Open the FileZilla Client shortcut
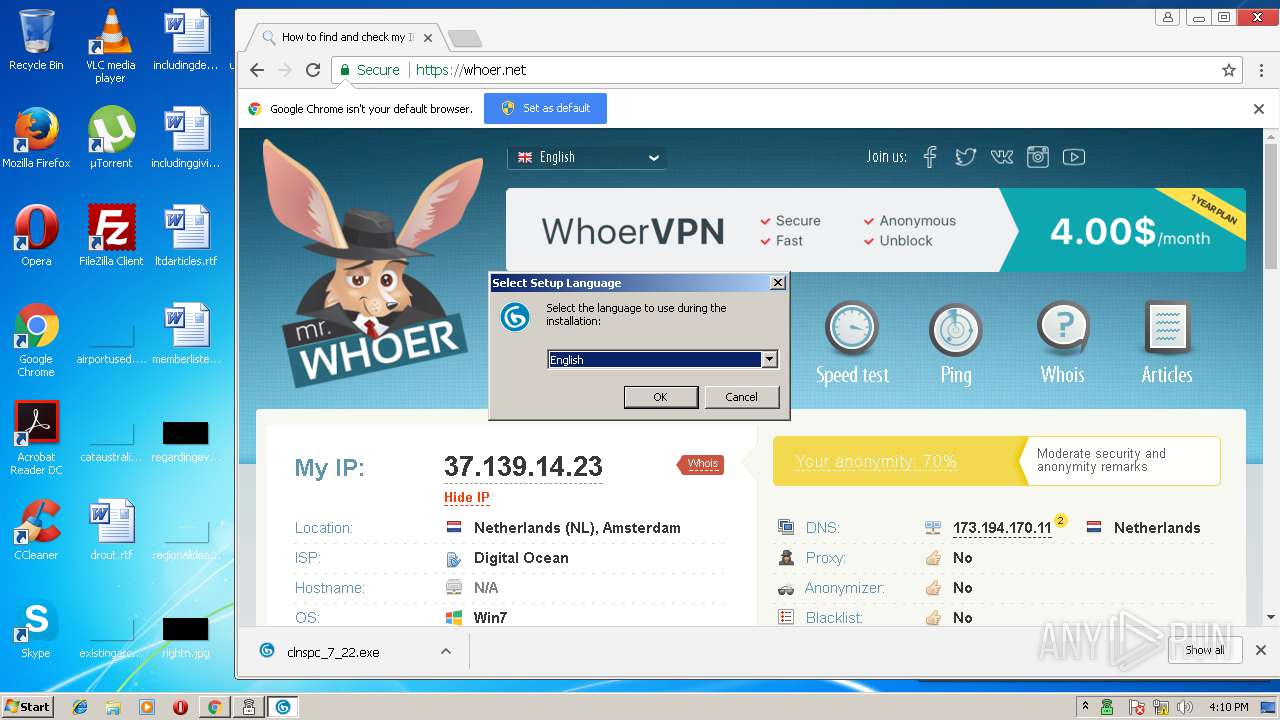The width and height of the screenshot is (1280, 720). (111, 236)
